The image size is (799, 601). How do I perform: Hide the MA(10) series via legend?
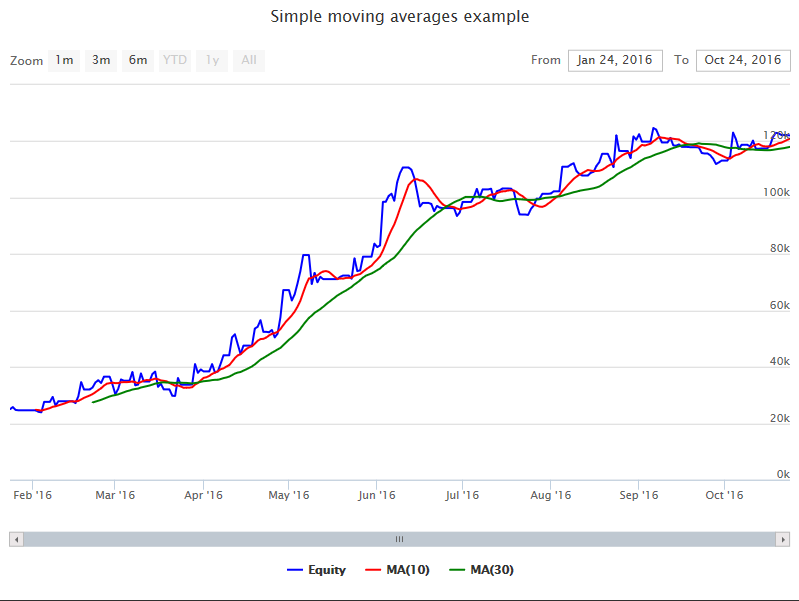397,570
